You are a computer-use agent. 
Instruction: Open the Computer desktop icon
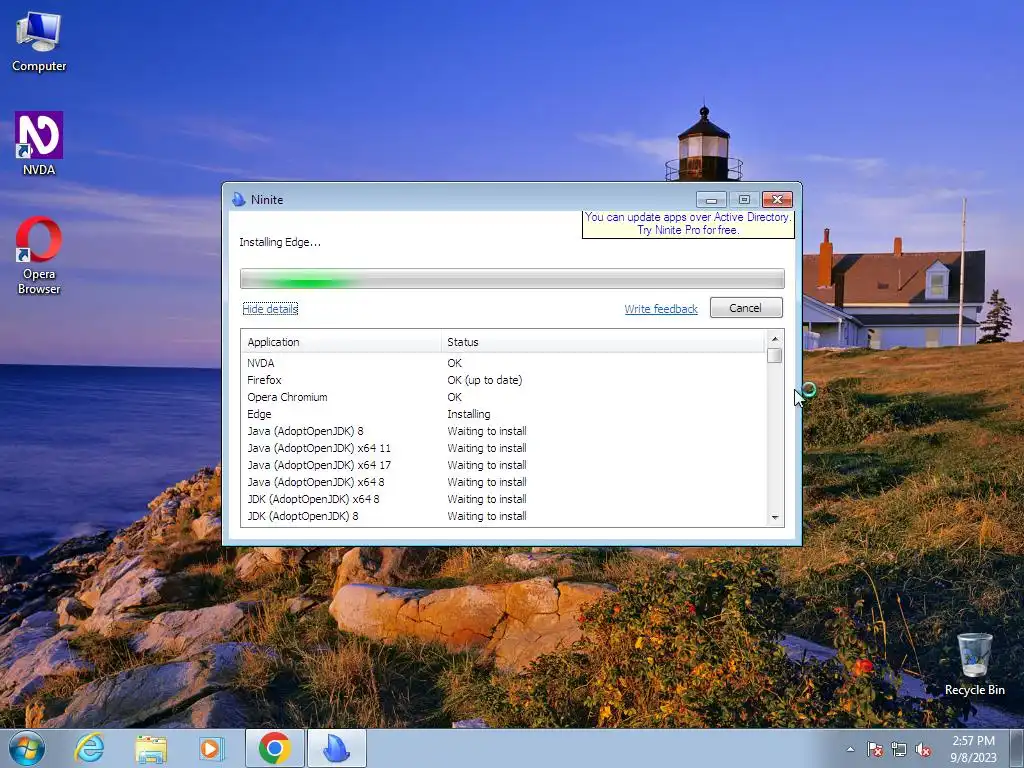[39, 42]
